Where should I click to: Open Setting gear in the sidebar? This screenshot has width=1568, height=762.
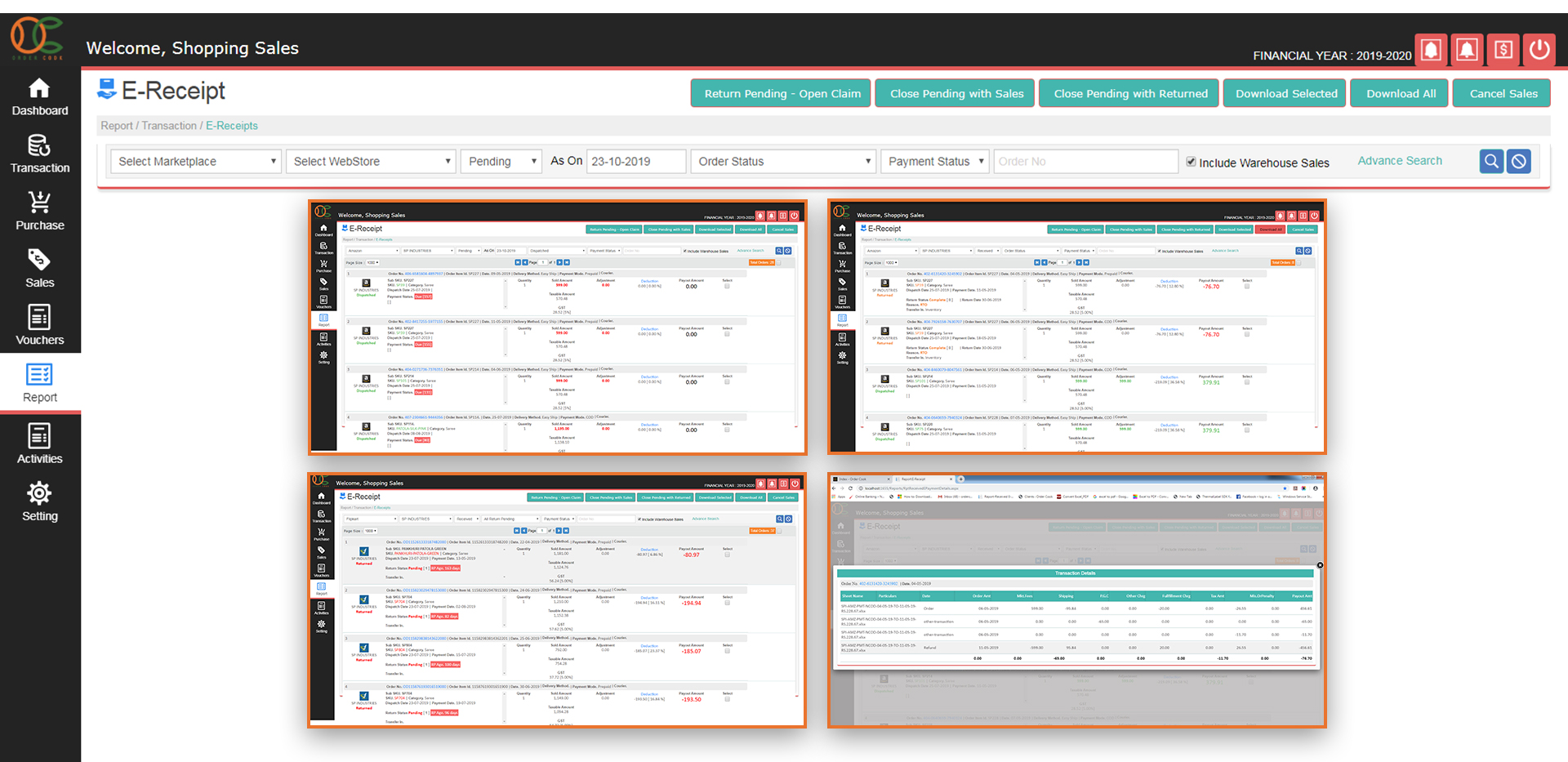coord(40,501)
